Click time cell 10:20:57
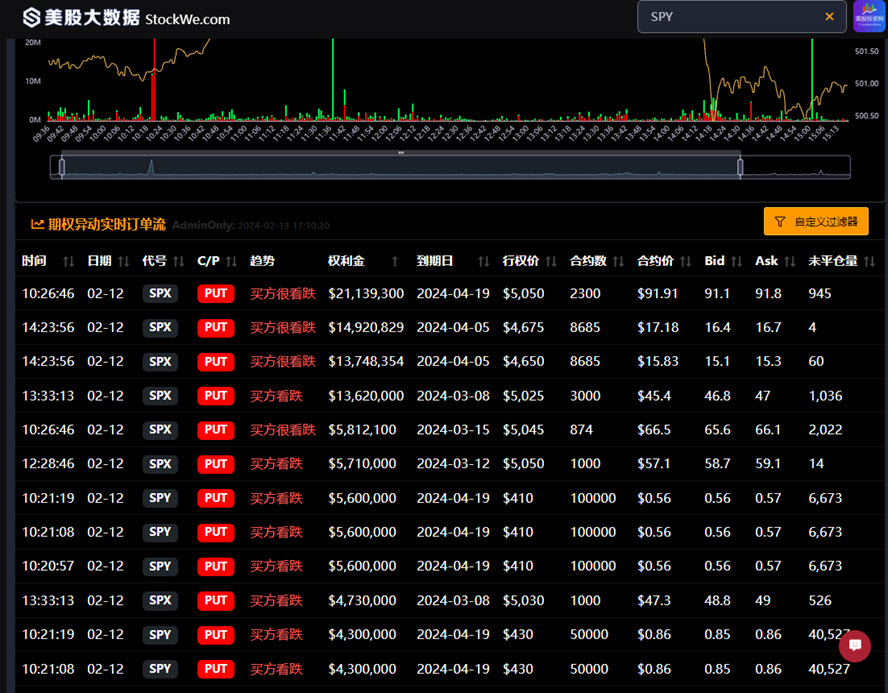Image resolution: width=888 pixels, height=693 pixels. click(x=48, y=566)
